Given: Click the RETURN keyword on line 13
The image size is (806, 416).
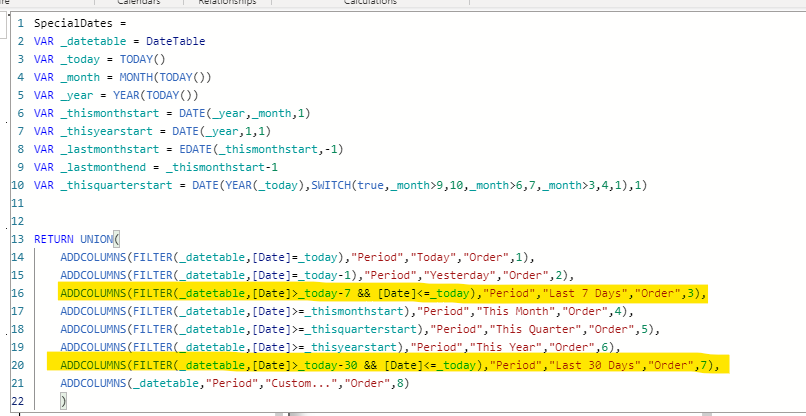Looking at the screenshot, I should (x=53, y=239).
